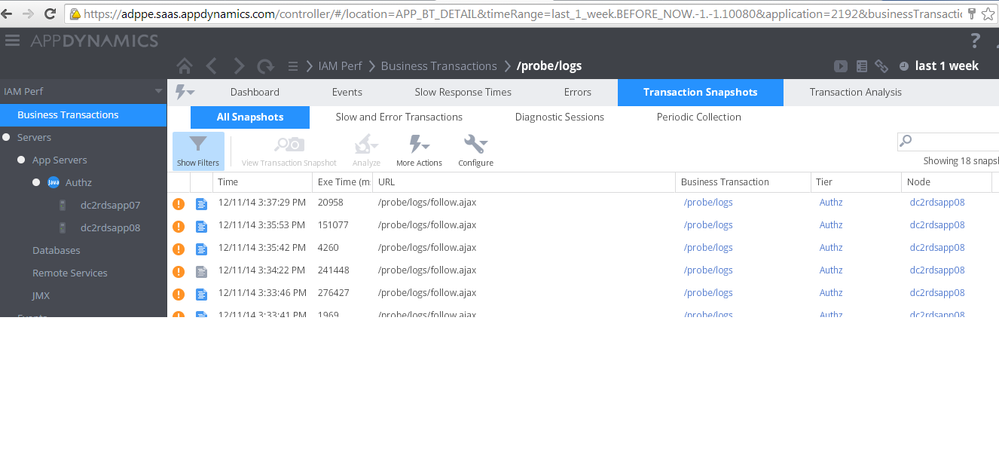This screenshot has width=999, height=470.
Task: Select the Exe Time value 241448
Action: tap(333, 270)
